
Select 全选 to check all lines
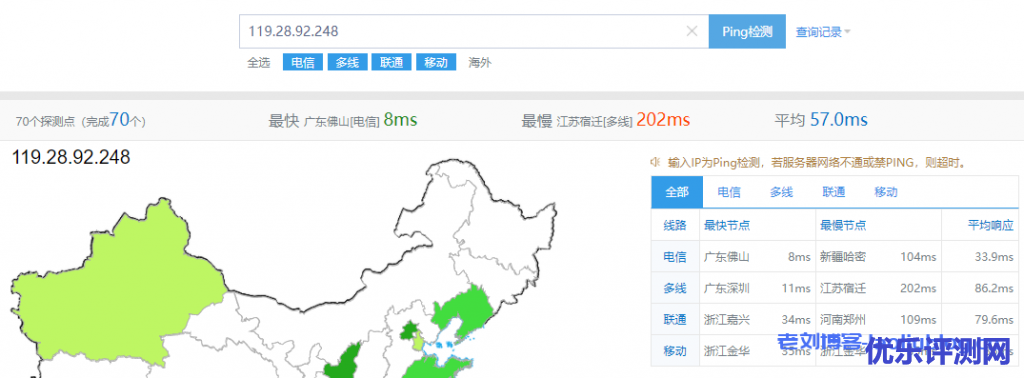[258, 63]
